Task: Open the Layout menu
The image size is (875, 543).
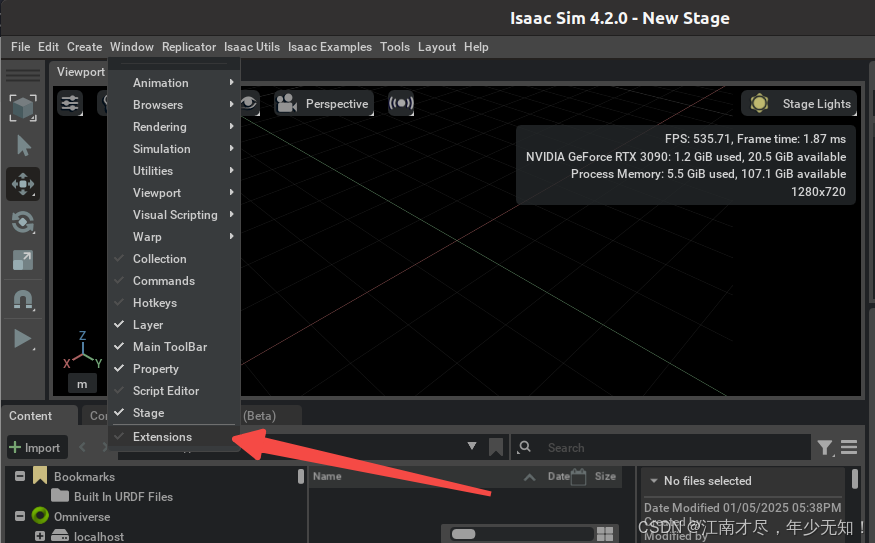Action: (437, 47)
